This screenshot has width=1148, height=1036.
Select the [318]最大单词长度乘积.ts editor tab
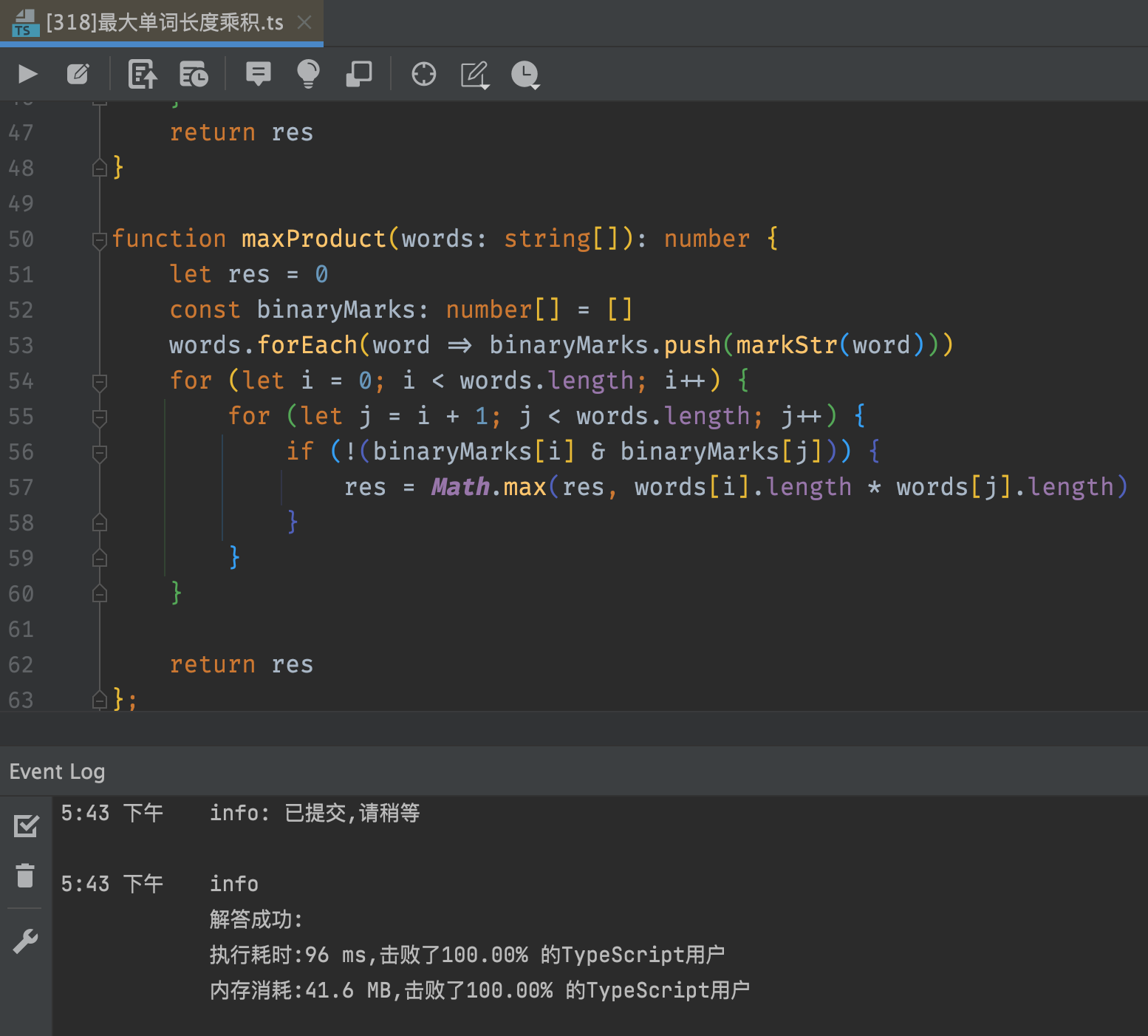point(162,23)
